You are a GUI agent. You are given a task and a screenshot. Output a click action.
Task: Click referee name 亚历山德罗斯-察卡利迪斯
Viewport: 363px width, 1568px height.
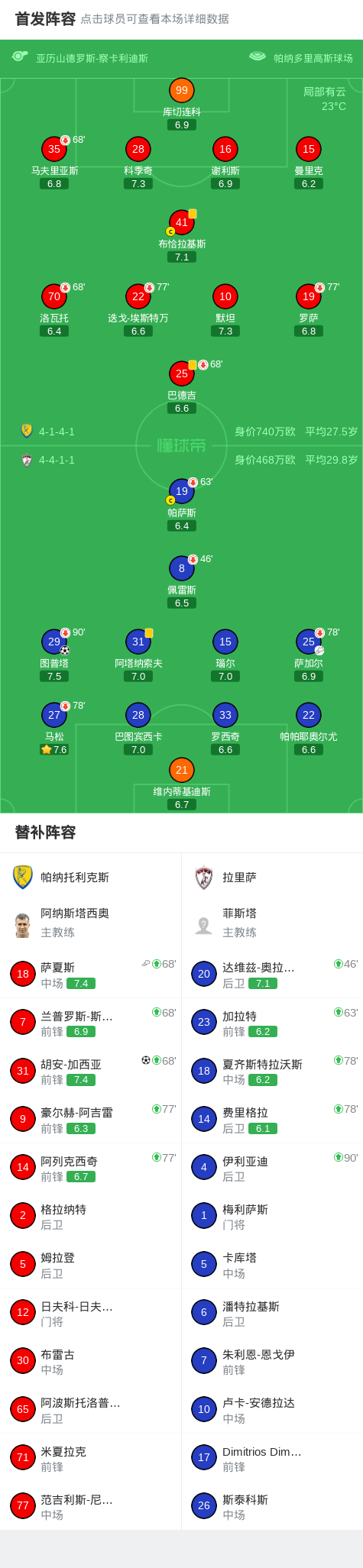click(92, 58)
